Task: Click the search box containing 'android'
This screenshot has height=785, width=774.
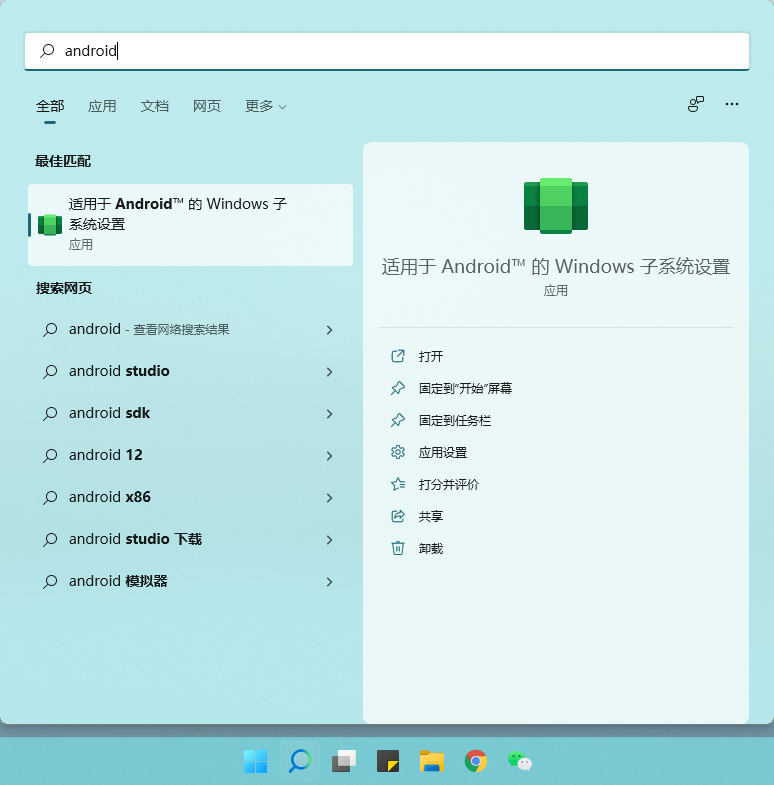Action: pyautogui.click(x=386, y=51)
